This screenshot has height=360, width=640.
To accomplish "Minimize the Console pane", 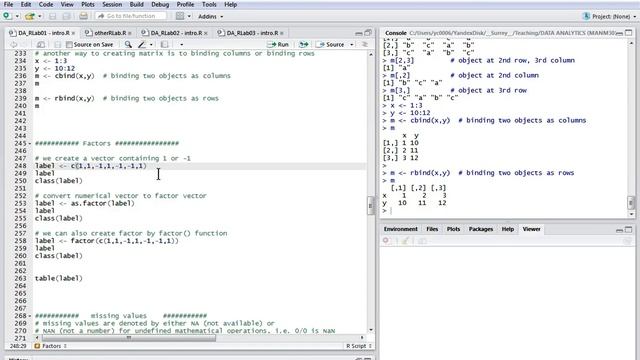I will click(619, 33).
